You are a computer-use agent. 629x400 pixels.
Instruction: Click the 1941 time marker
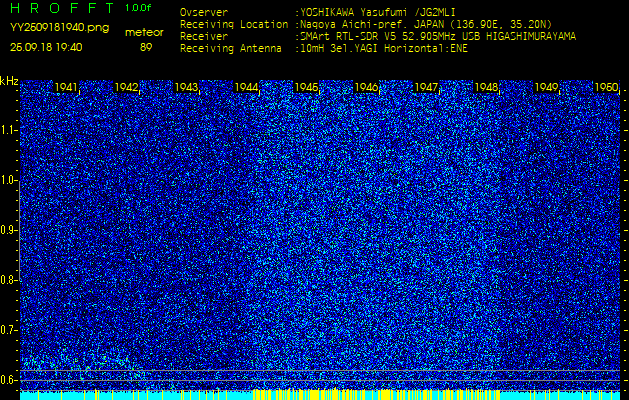click(66, 87)
